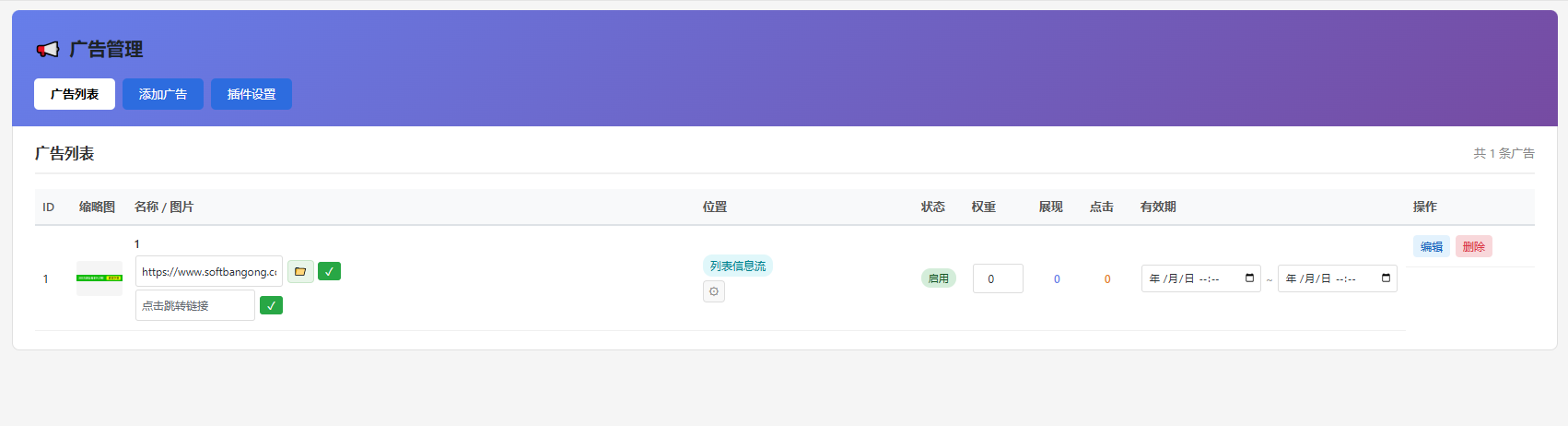Open the ad thumbnail image

click(99, 278)
